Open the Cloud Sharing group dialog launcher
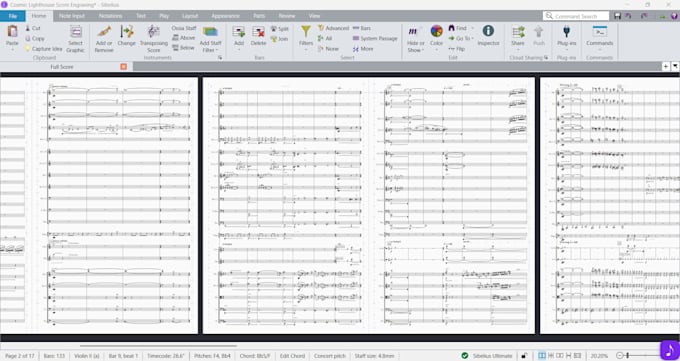Viewport: 680px width, 361px height. click(x=546, y=58)
